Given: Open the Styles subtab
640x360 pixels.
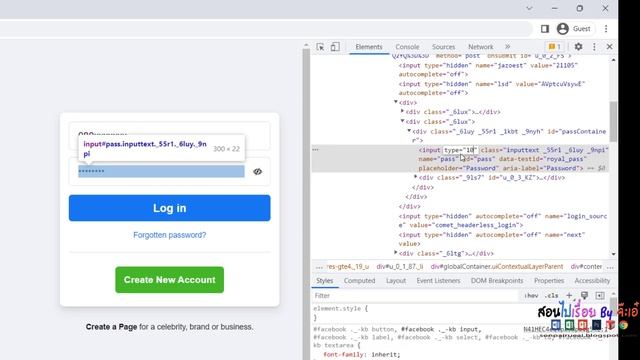Looking at the screenshot, I should tap(324, 281).
